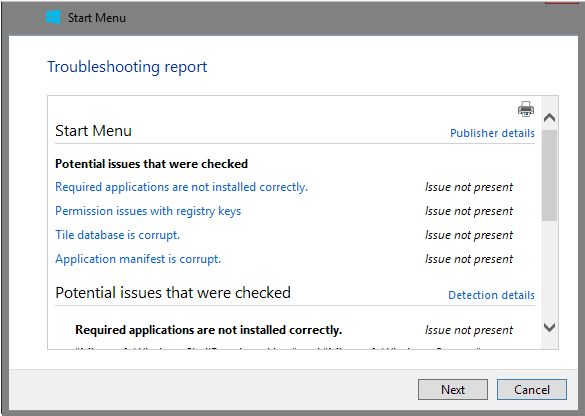Screen dimensions: 585x416
Task: Click bold 'Potential issues that were checked' subheading
Action: tap(151, 164)
